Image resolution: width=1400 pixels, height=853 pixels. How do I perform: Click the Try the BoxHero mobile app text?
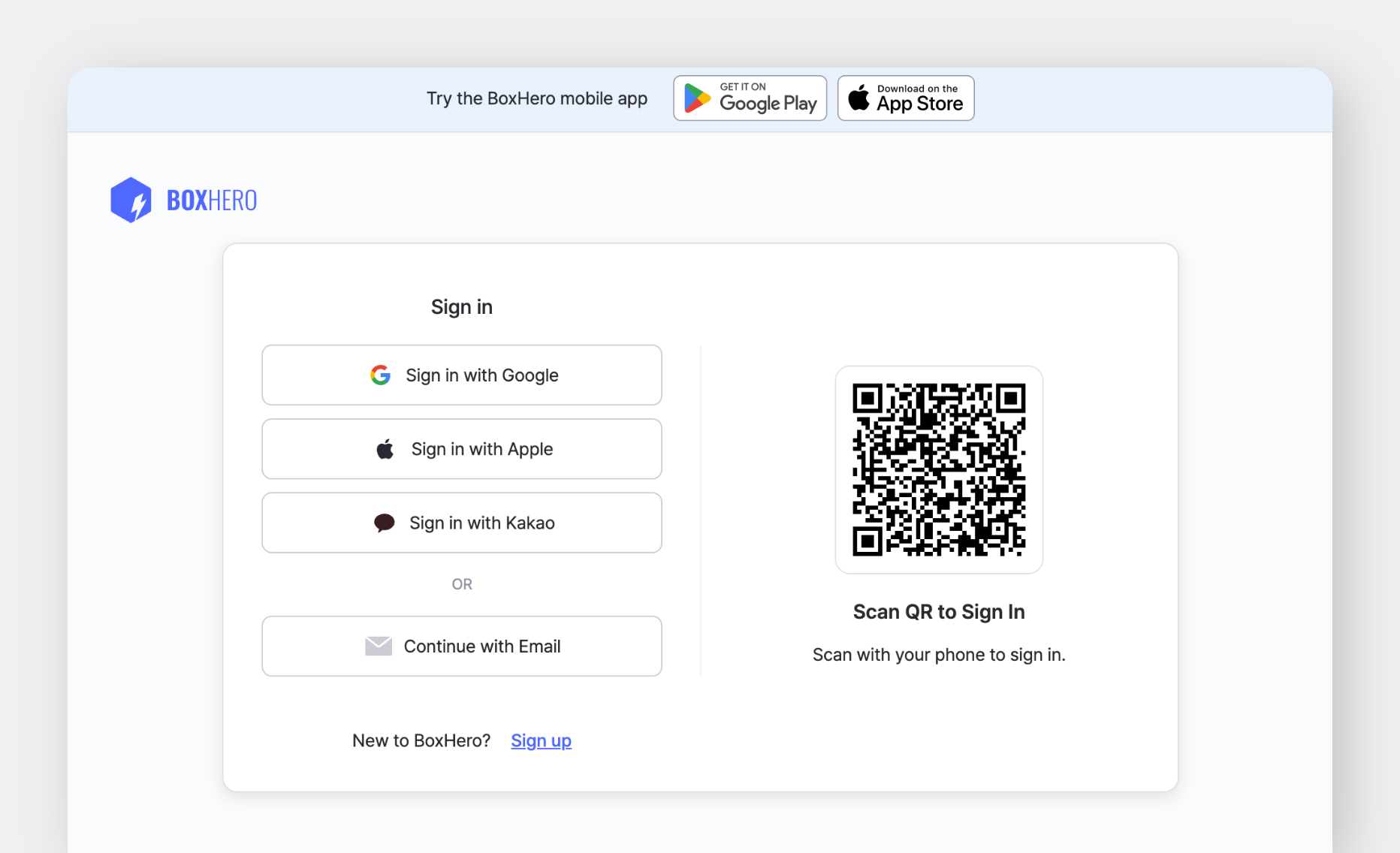point(536,98)
